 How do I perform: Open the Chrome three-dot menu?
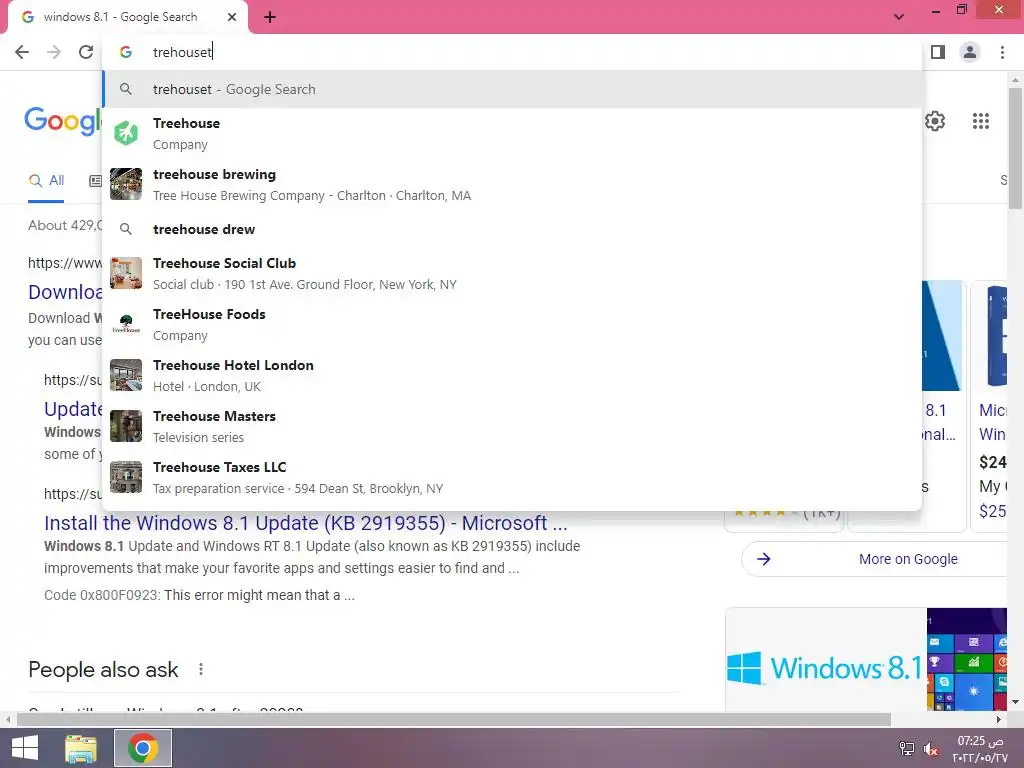1002,52
